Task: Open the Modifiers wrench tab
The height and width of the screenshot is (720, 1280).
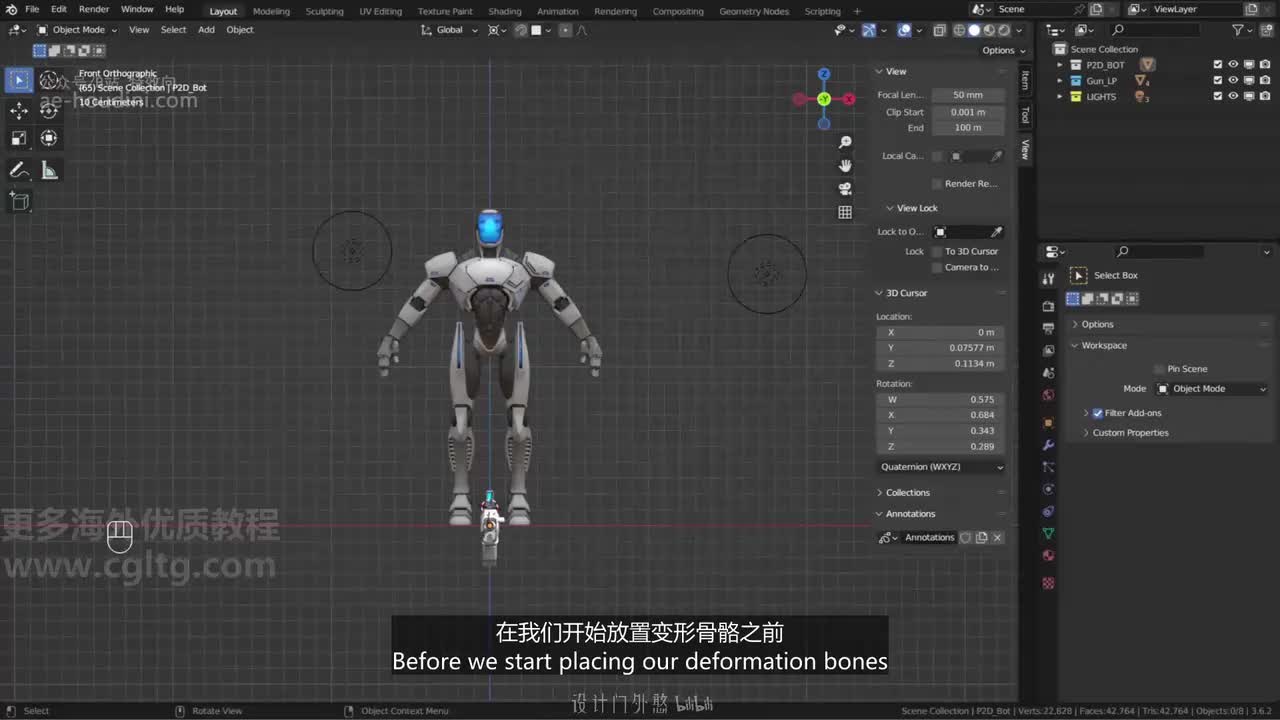Action: tap(1048, 445)
